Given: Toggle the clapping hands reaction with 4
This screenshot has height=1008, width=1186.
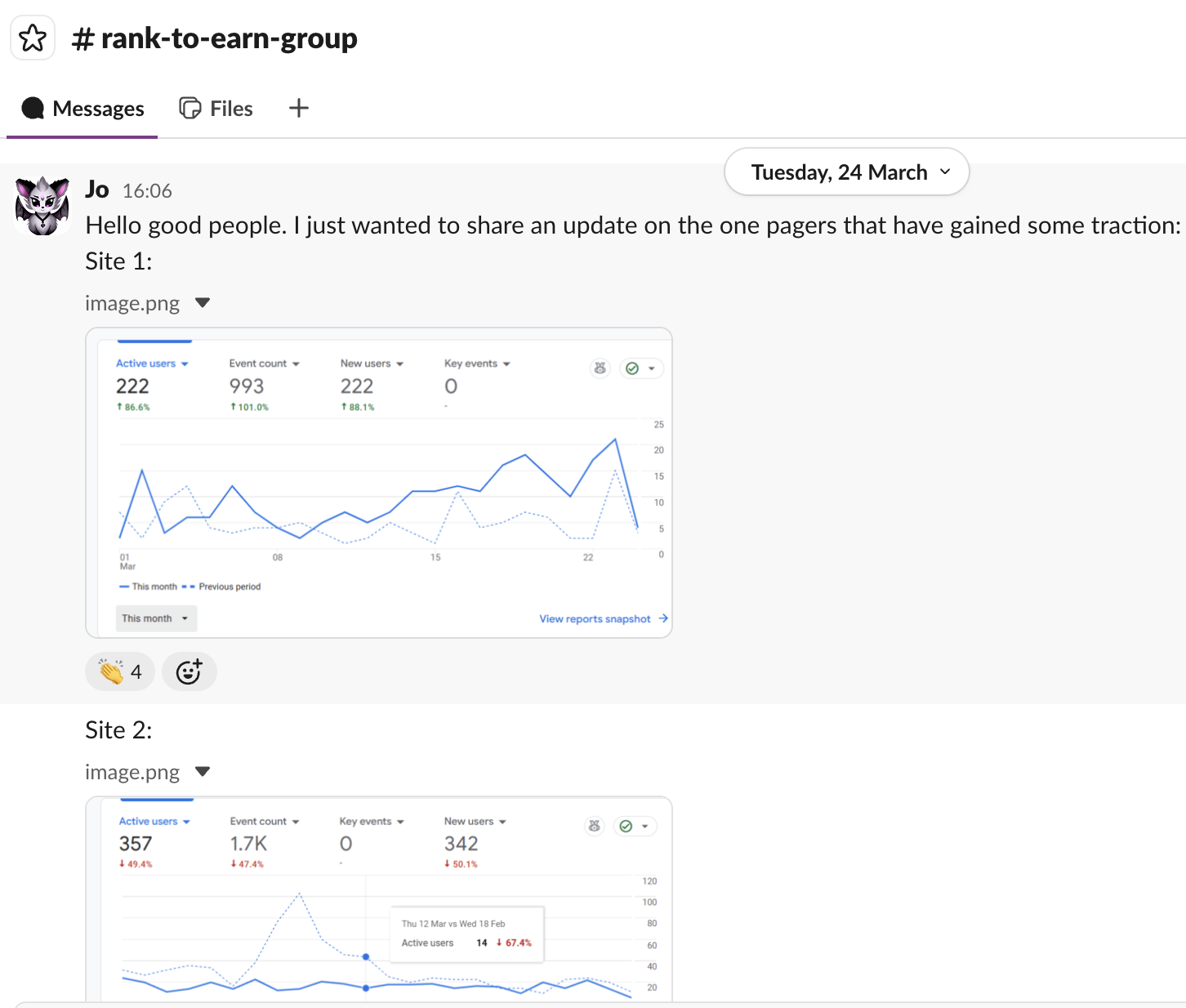Looking at the screenshot, I should coord(120,671).
